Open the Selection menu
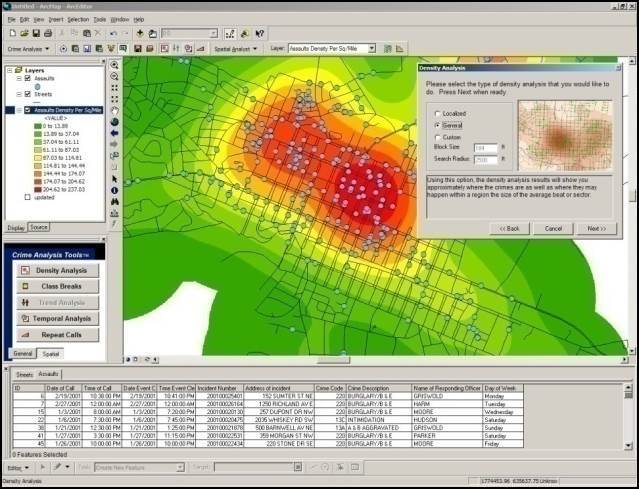Viewport: 639px width, 489px height. tap(78, 20)
